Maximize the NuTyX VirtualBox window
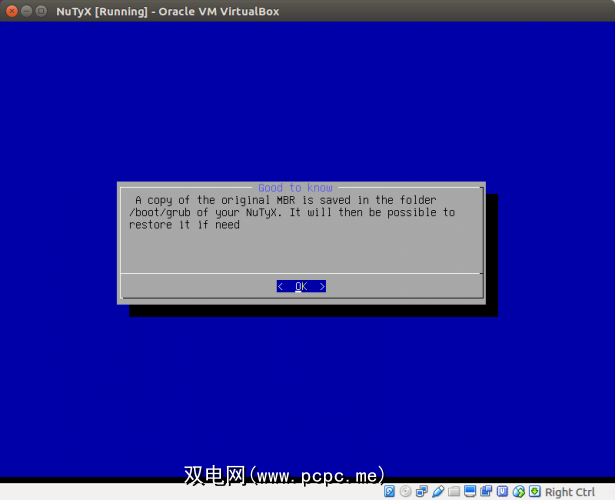 [x=41, y=11]
